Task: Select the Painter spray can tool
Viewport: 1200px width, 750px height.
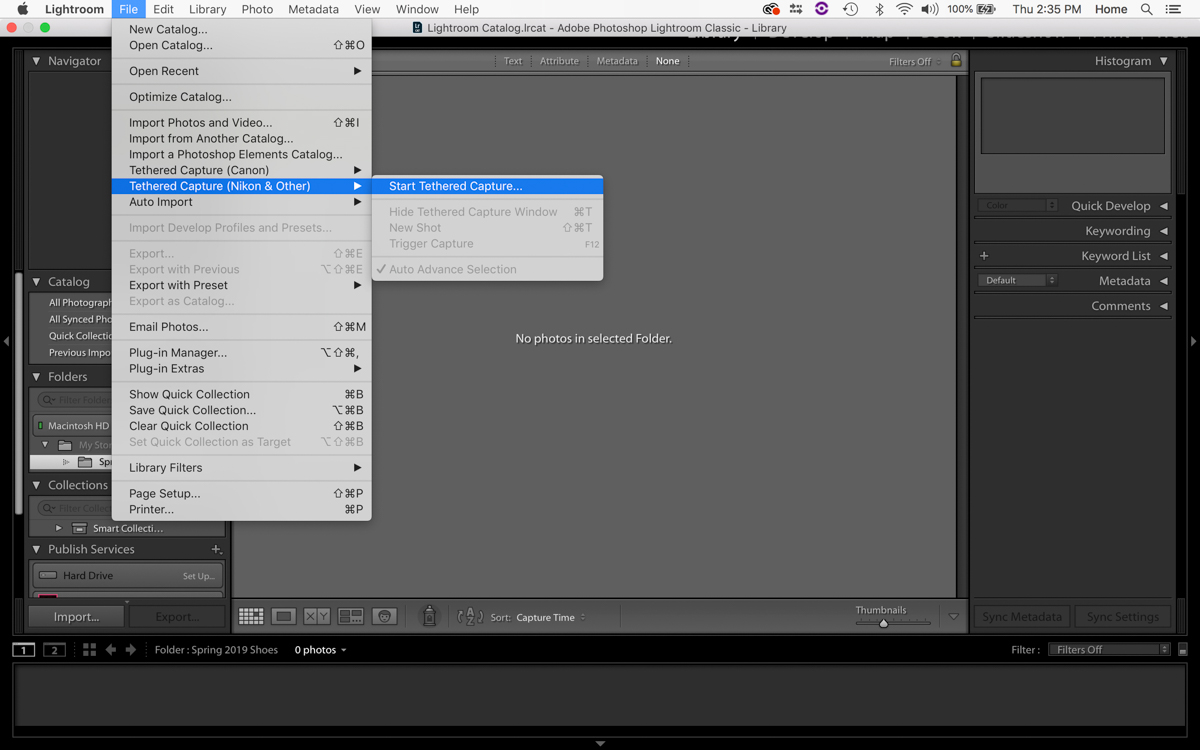Action: [429, 617]
